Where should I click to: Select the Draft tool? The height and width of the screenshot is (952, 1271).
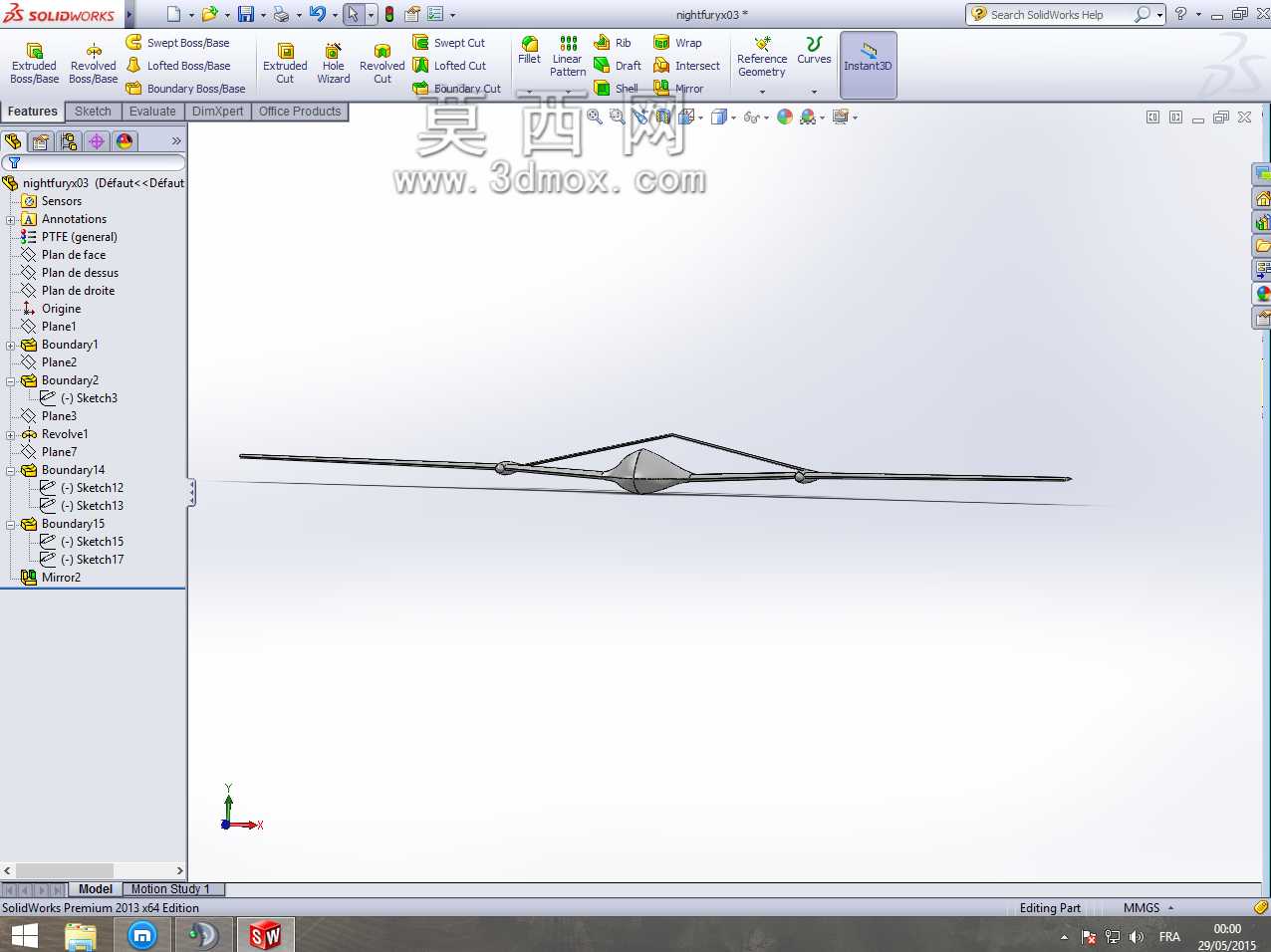(x=618, y=66)
